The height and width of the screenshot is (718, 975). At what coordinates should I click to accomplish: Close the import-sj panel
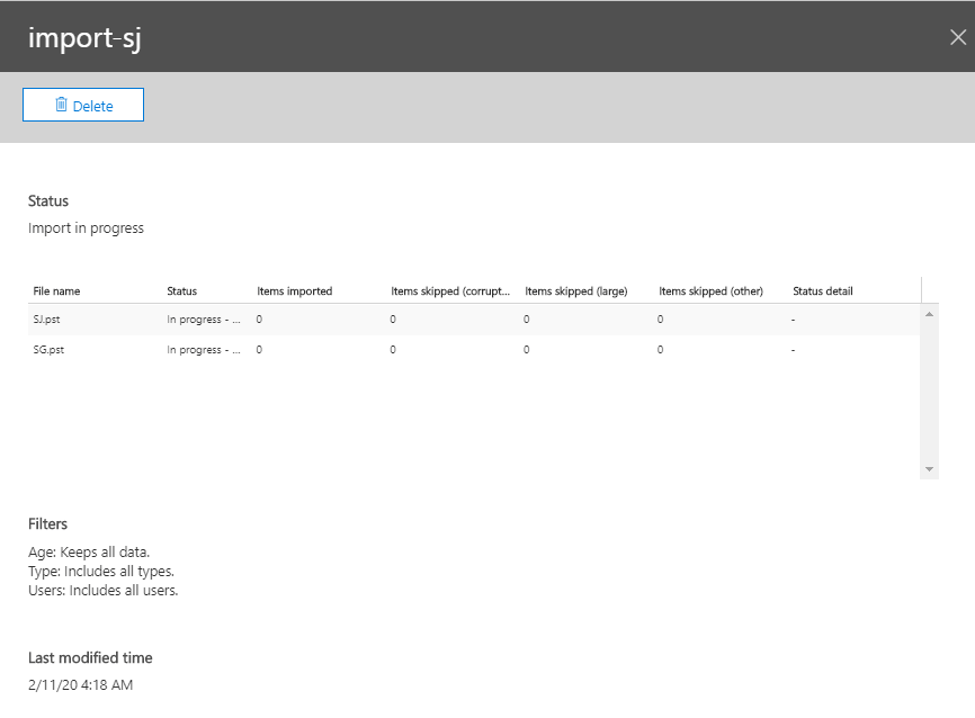tap(957, 37)
